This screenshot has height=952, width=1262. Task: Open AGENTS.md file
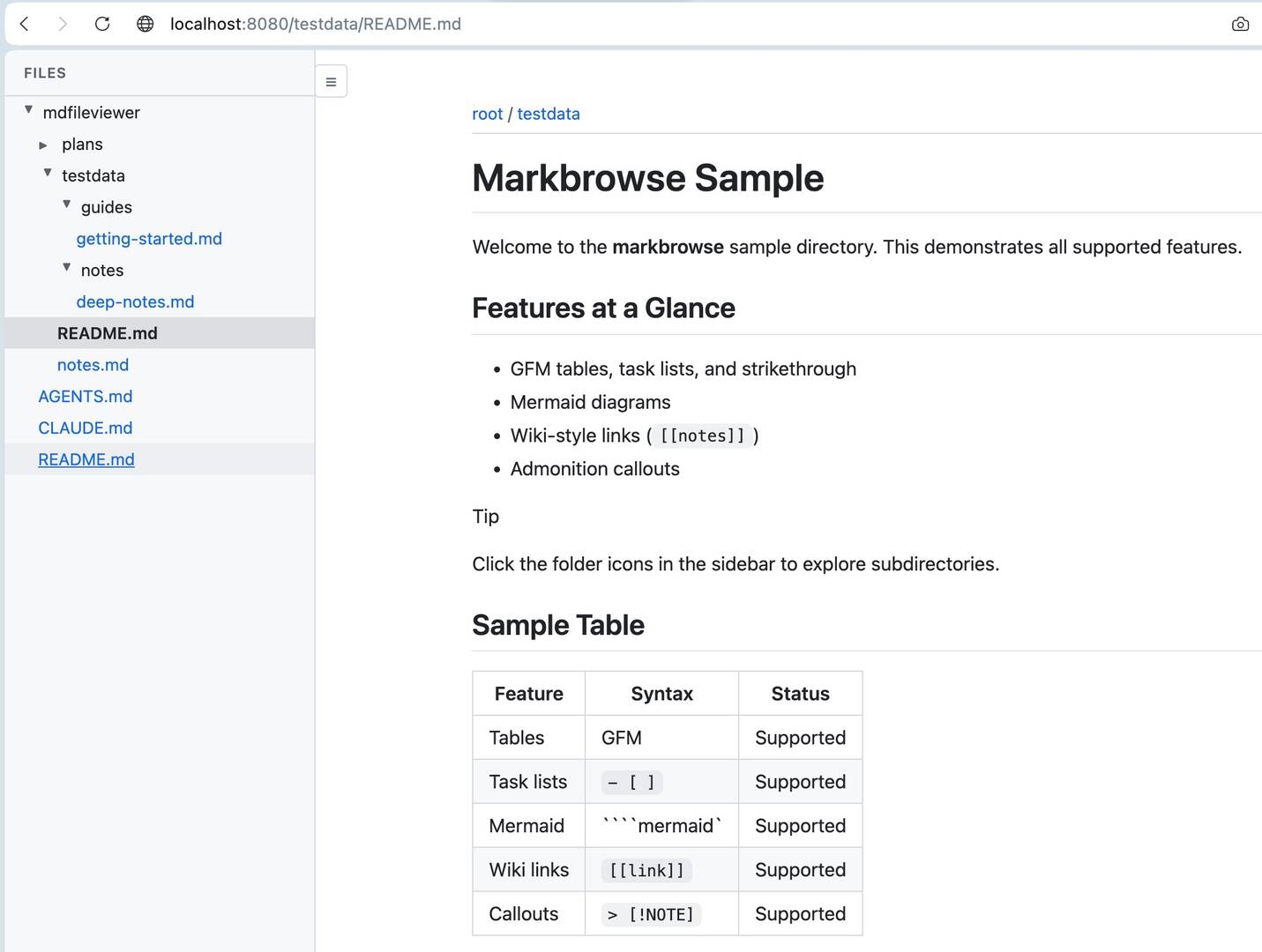86,397
